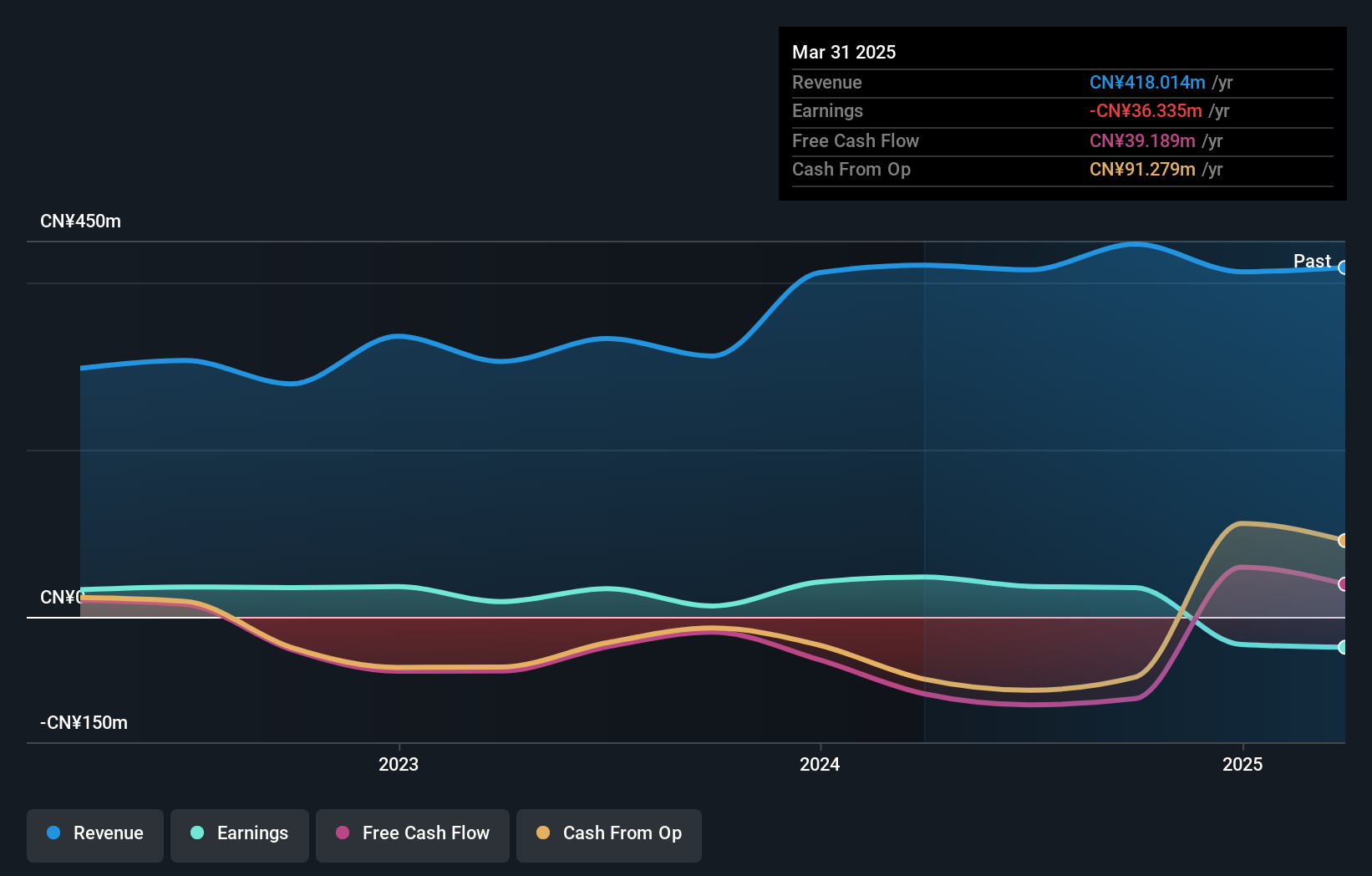Click the CN¥91.279m cash from op value
1372x876 pixels.
coord(1142,169)
